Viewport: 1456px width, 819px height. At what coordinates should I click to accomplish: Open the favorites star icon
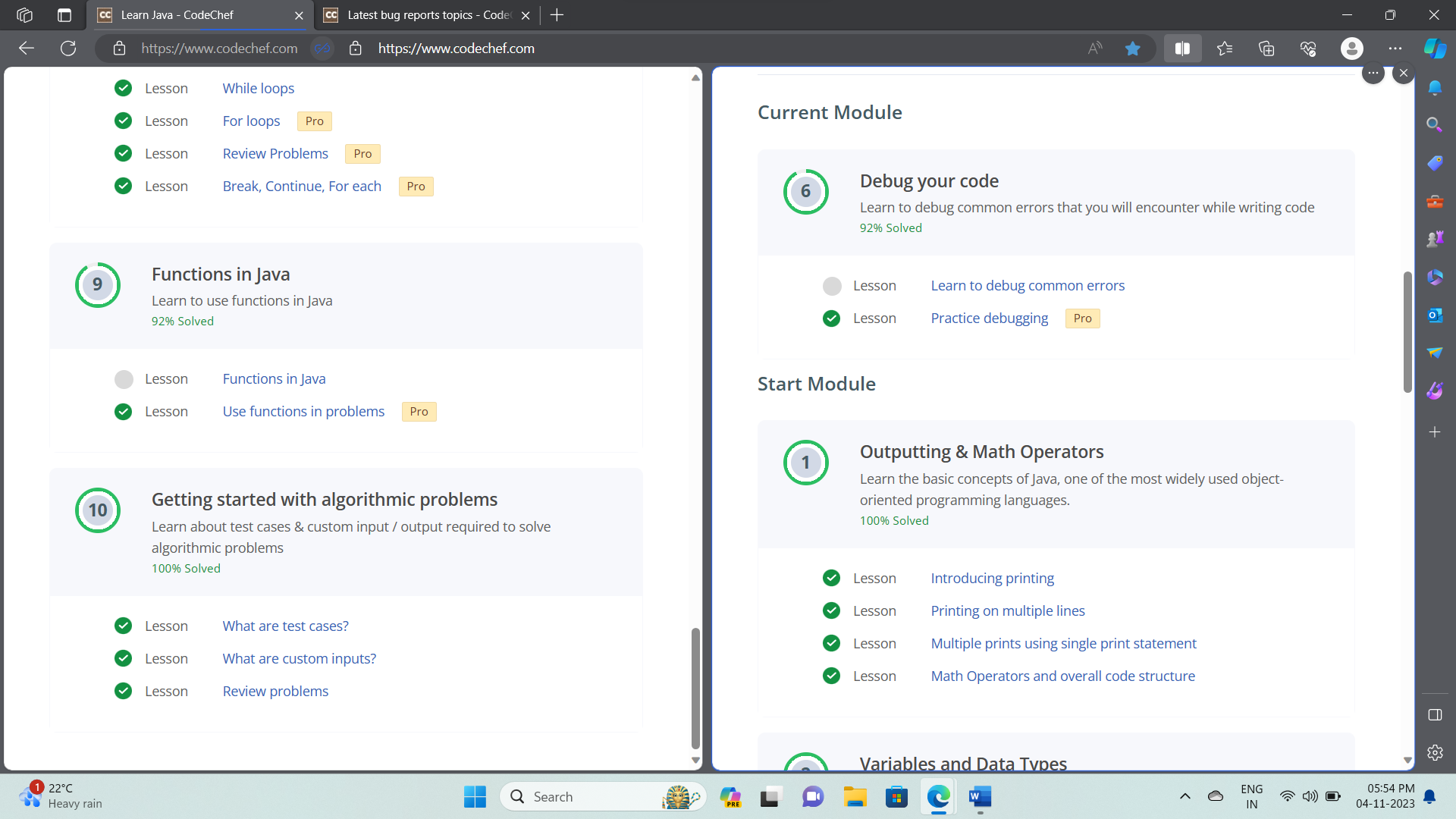pos(1224,49)
